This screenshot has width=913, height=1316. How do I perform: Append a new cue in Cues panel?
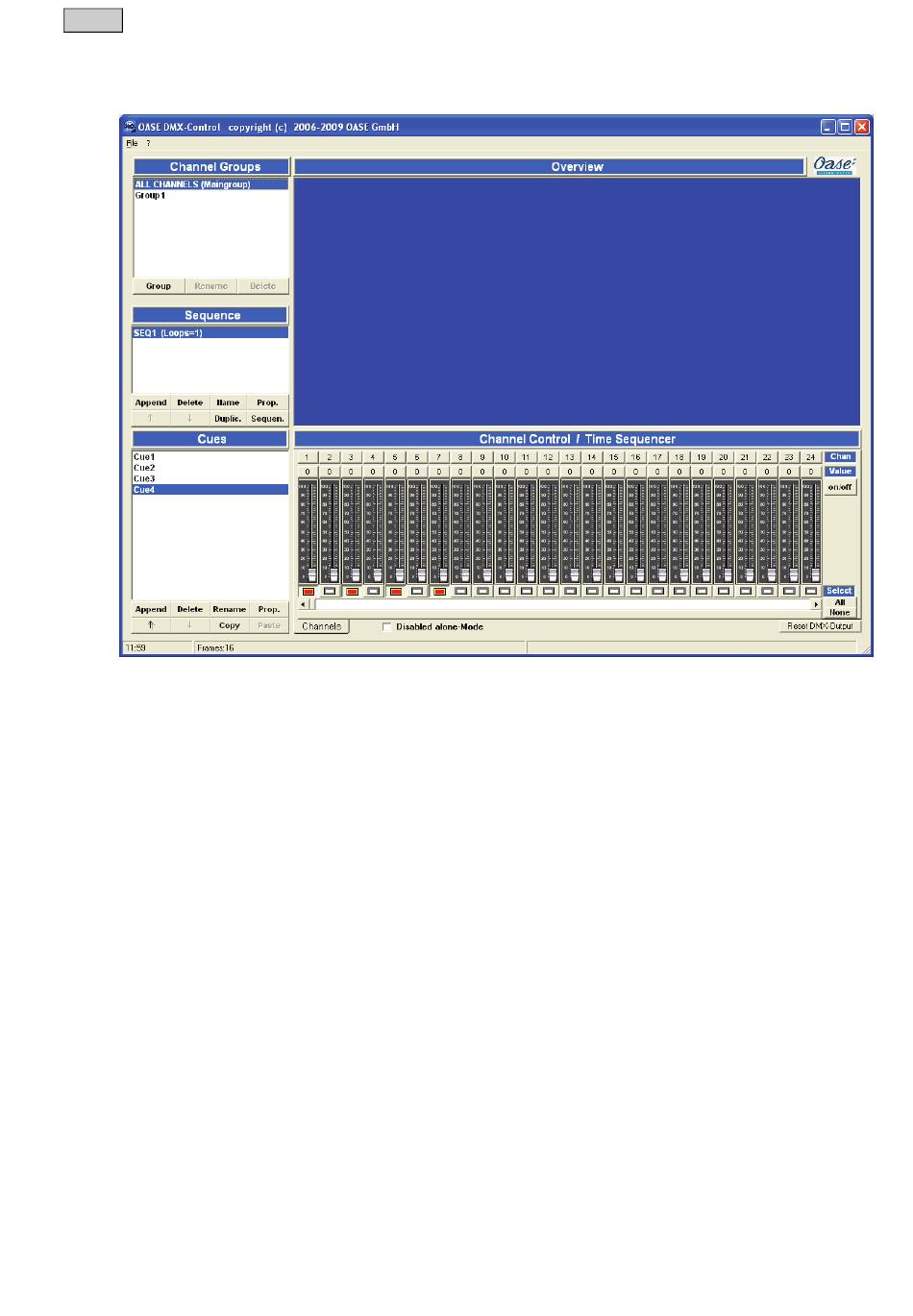[x=151, y=609]
